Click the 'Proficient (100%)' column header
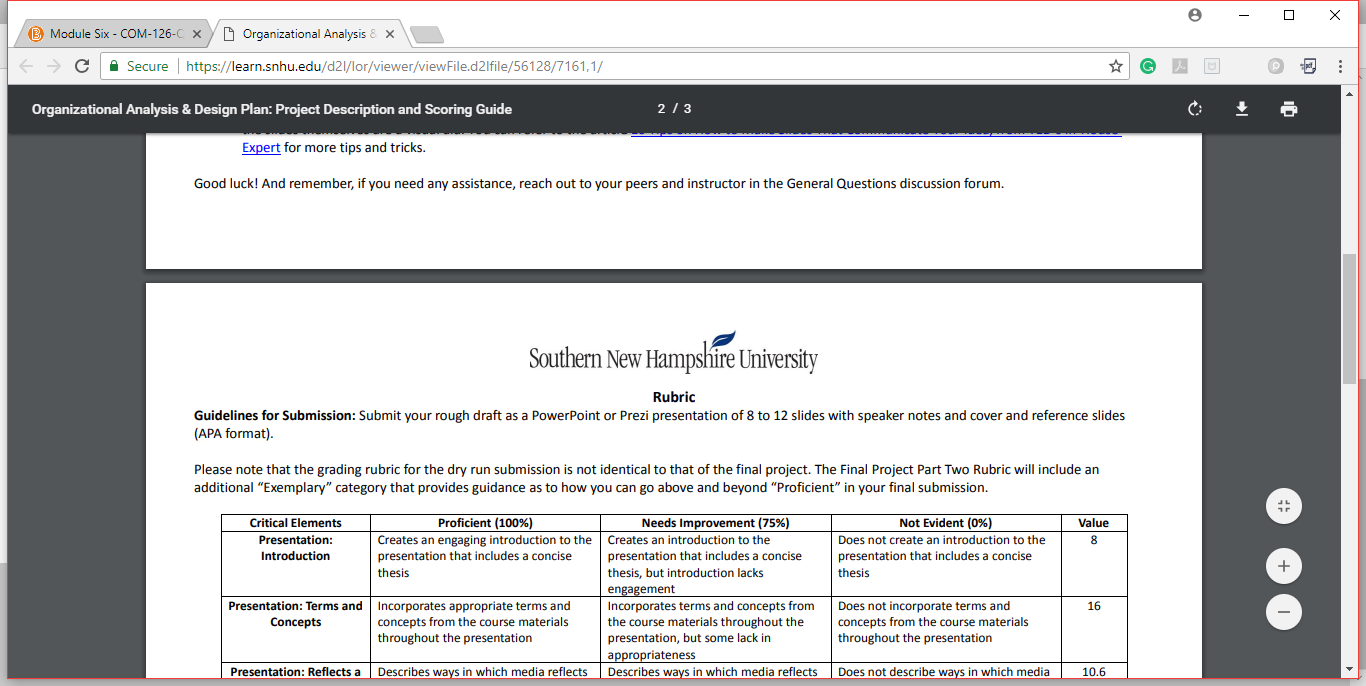This screenshot has width=1366, height=686. point(485,523)
